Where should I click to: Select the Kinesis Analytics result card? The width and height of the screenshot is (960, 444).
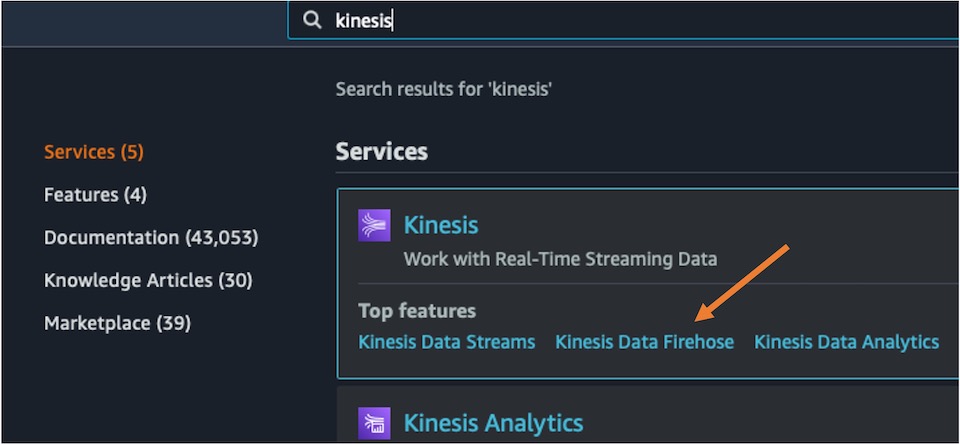point(648,413)
